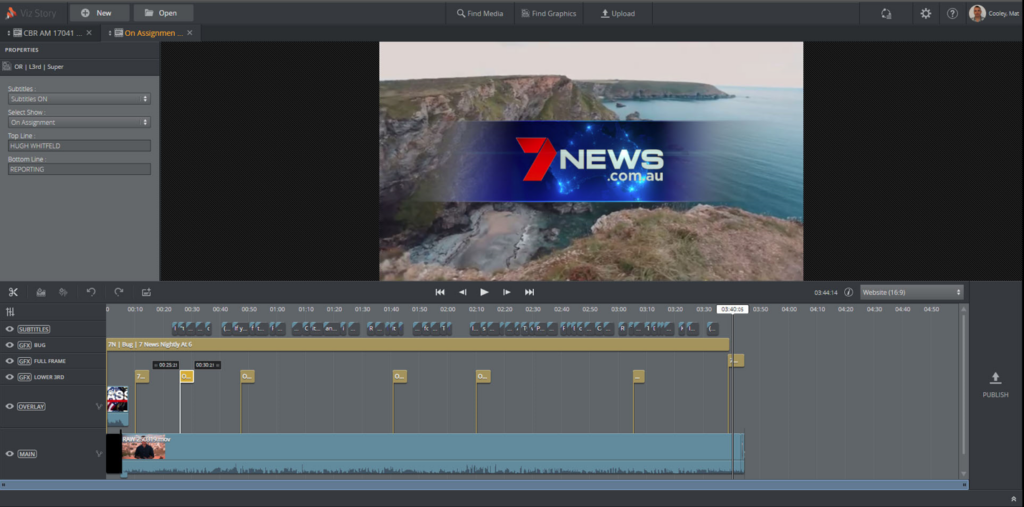
Task: Click the horizontal timeline zoom scrollbar
Action: click(x=484, y=485)
